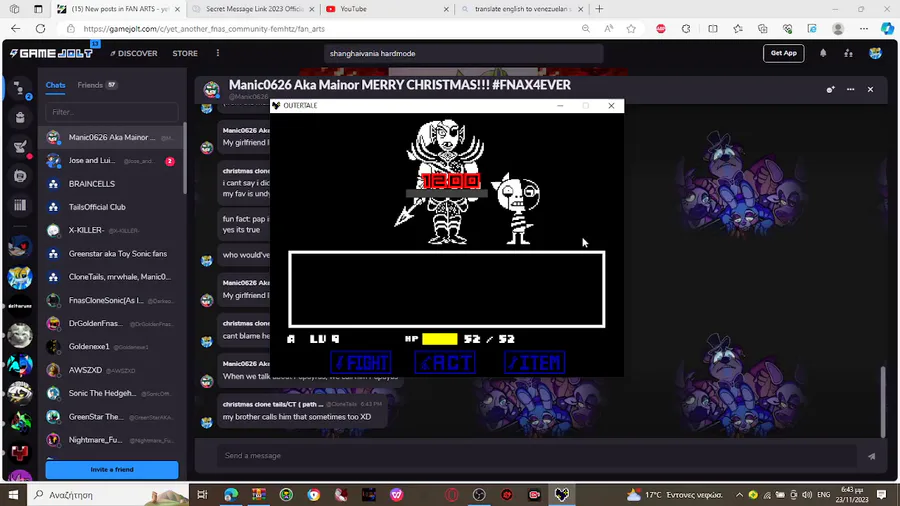Open the Store page
Screen dimensions: 900x506
tap(185, 53)
